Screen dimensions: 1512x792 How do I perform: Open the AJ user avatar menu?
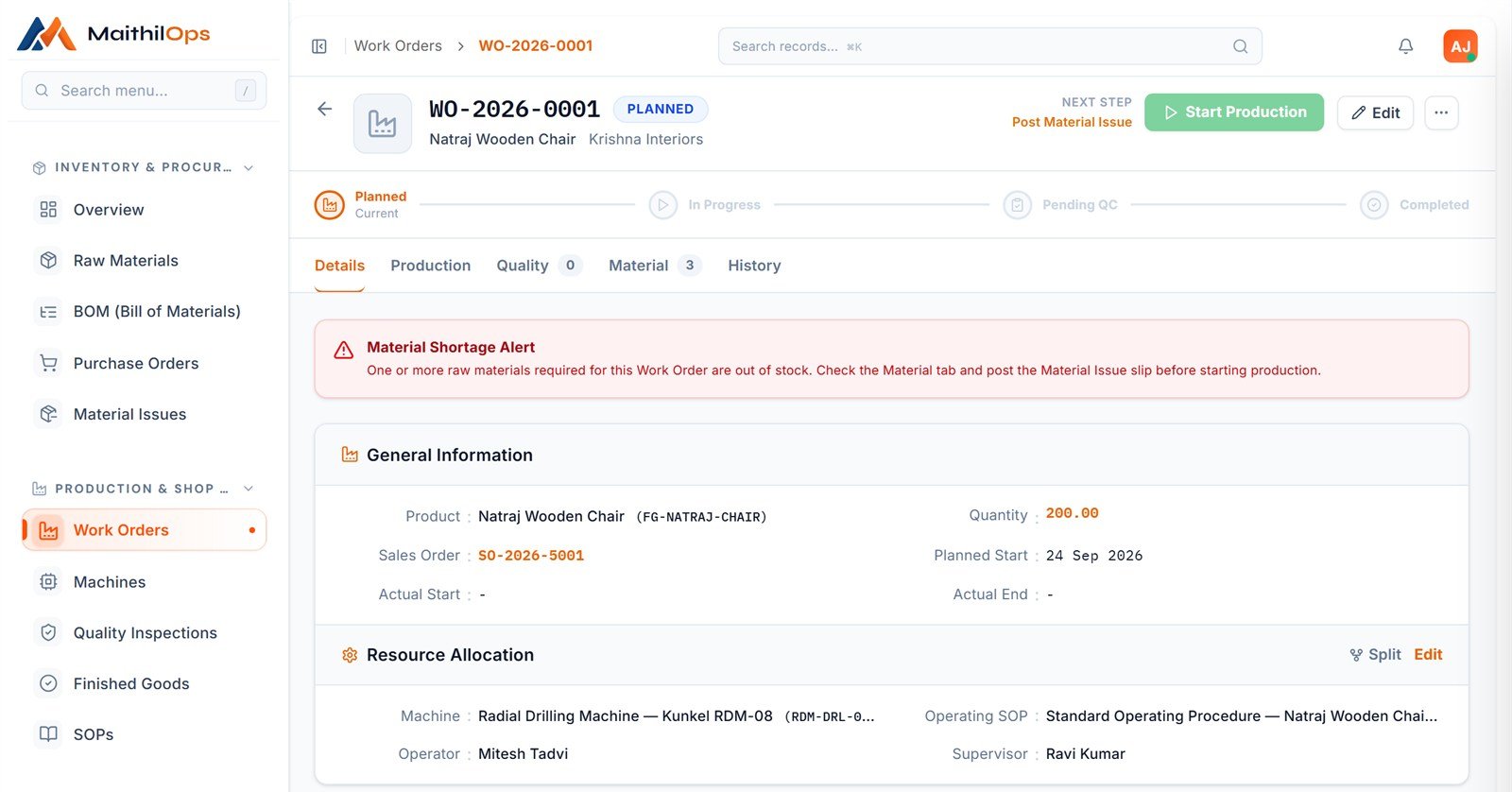coord(1460,46)
